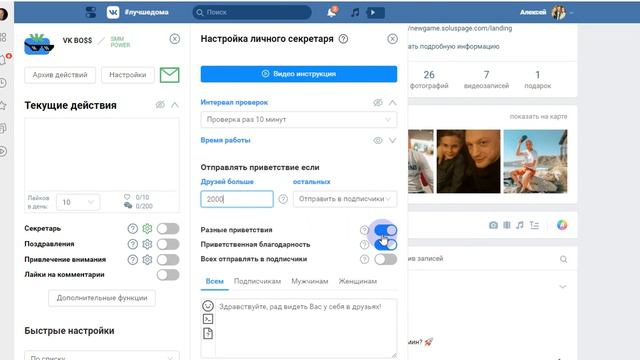
Task: Select the Мужчинам tab
Action: (310, 281)
